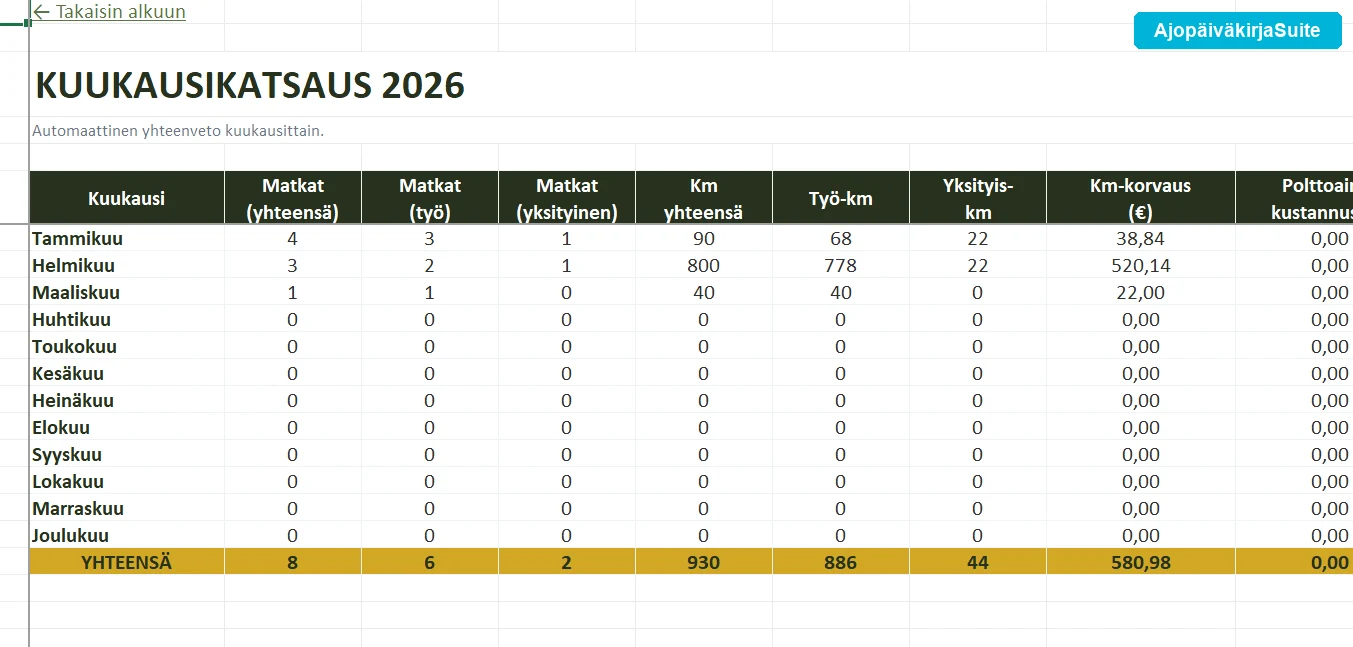This screenshot has height=647, width=1353.
Task: Select the total Matkat (yksityinen) value 2
Action: 567,563
